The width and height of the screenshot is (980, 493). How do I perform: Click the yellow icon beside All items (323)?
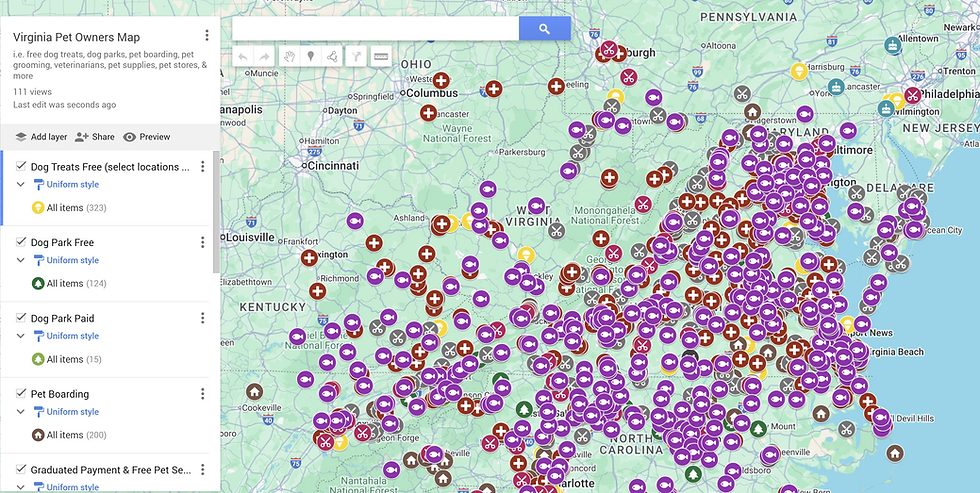[38, 207]
